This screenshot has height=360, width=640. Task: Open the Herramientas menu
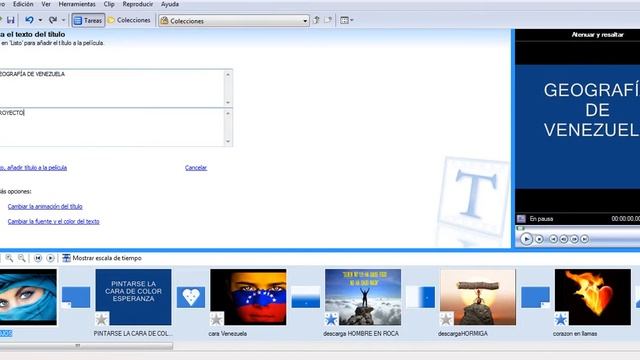coord(77,4)
